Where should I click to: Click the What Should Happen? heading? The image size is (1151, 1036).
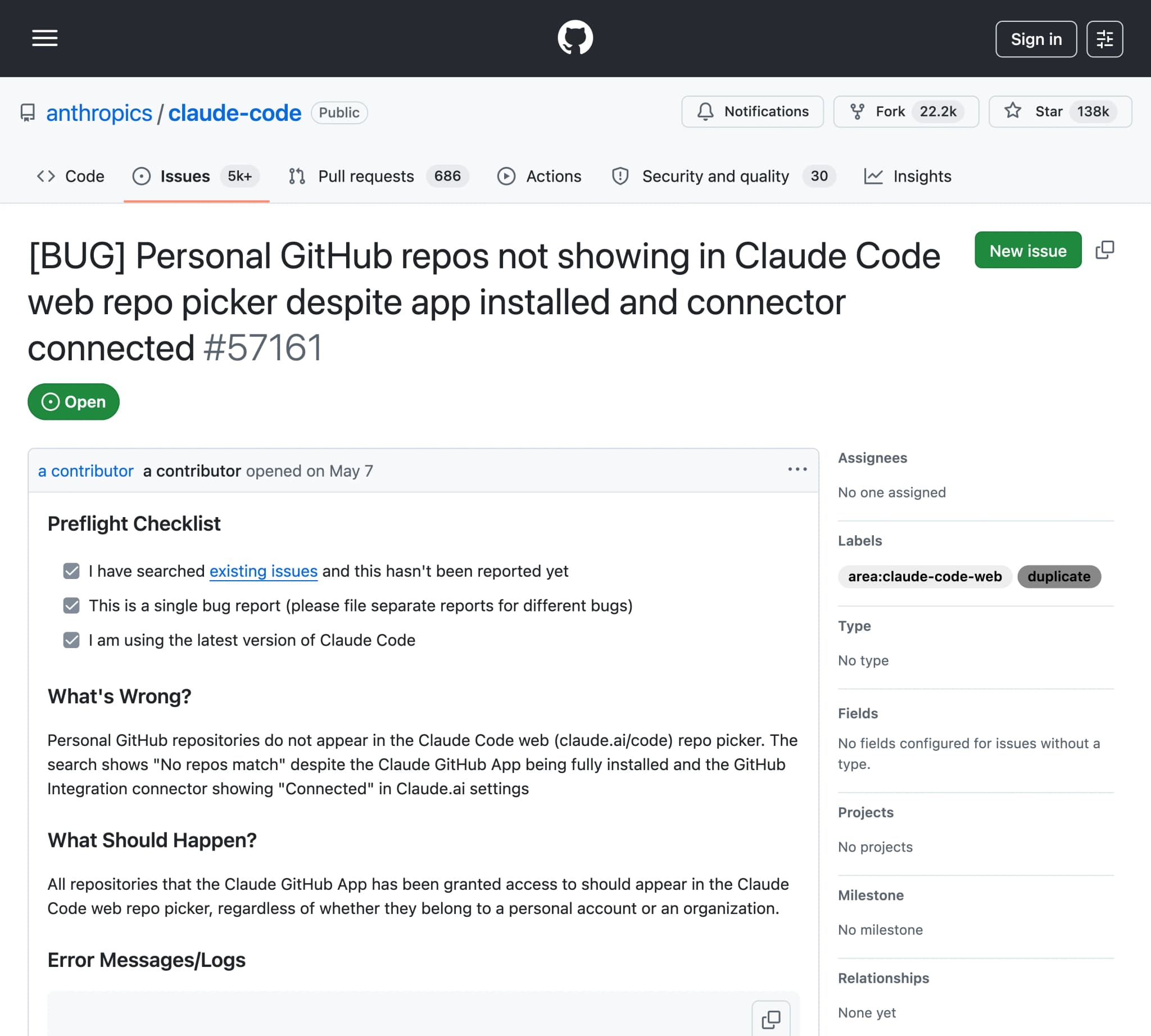click(x=152, y=840)
